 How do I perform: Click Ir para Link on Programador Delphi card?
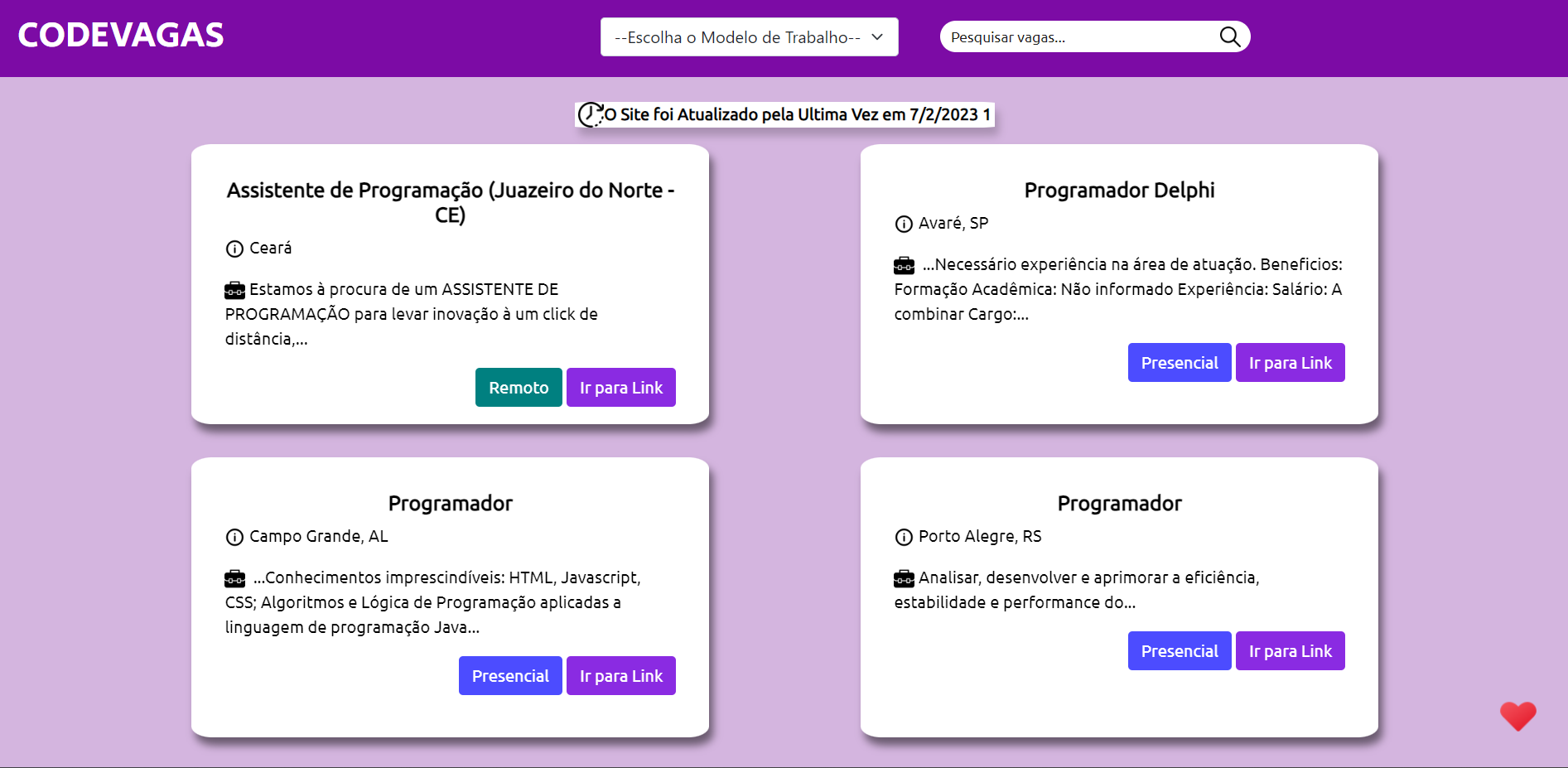pos(1290,362)
